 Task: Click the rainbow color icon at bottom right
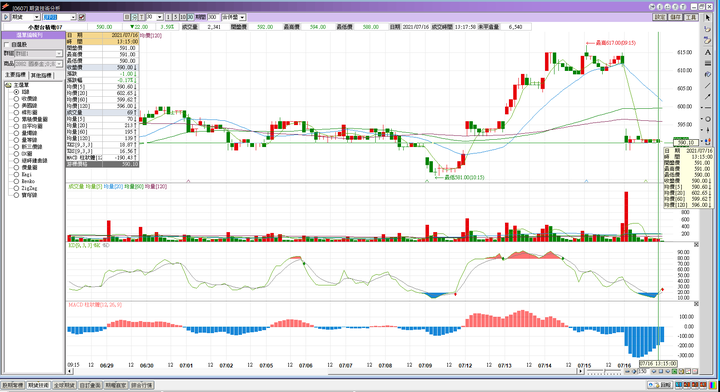713,385
